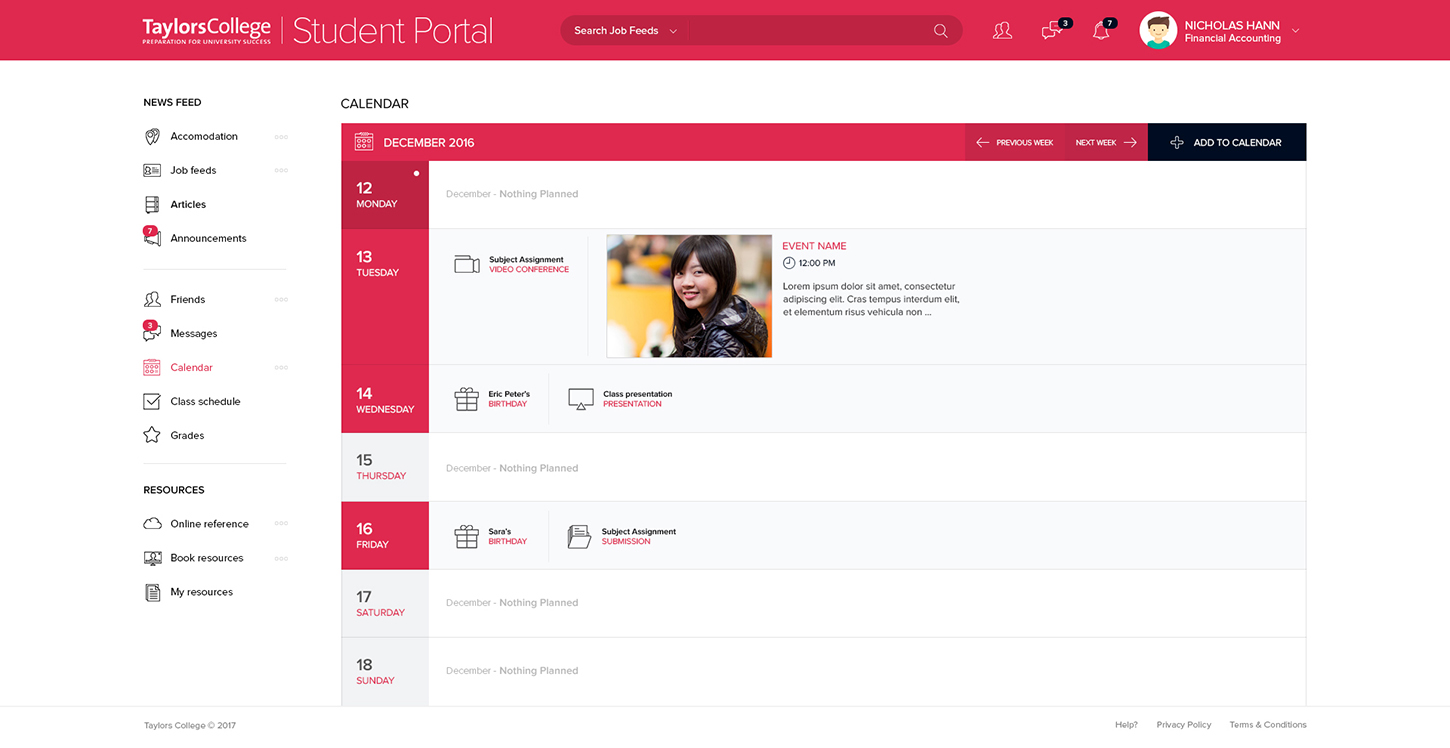1450x748 pixels.
Task: Click the event photo thumbnail
Action: [x=689, y=296]
